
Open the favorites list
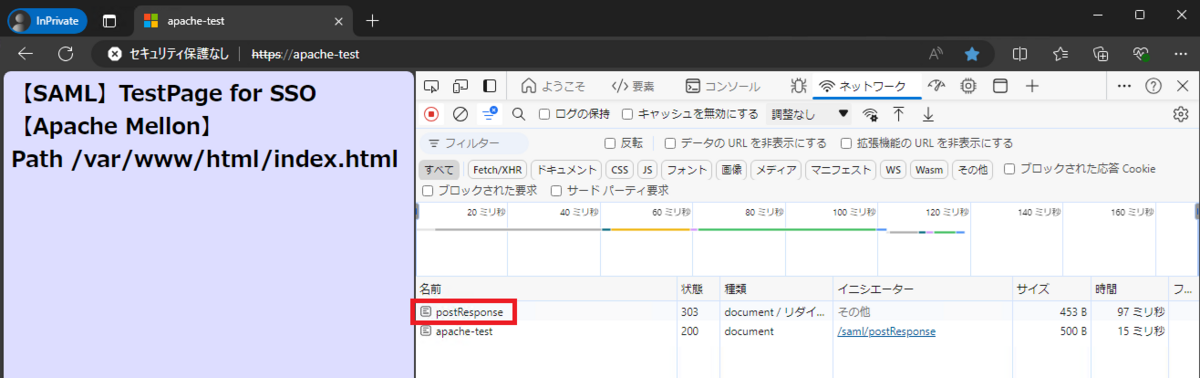pyautogui.click(x=1061, y=54)
